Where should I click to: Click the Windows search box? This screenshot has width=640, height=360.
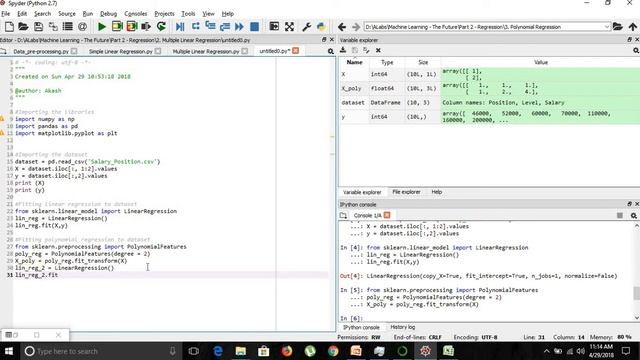(100, 351)
